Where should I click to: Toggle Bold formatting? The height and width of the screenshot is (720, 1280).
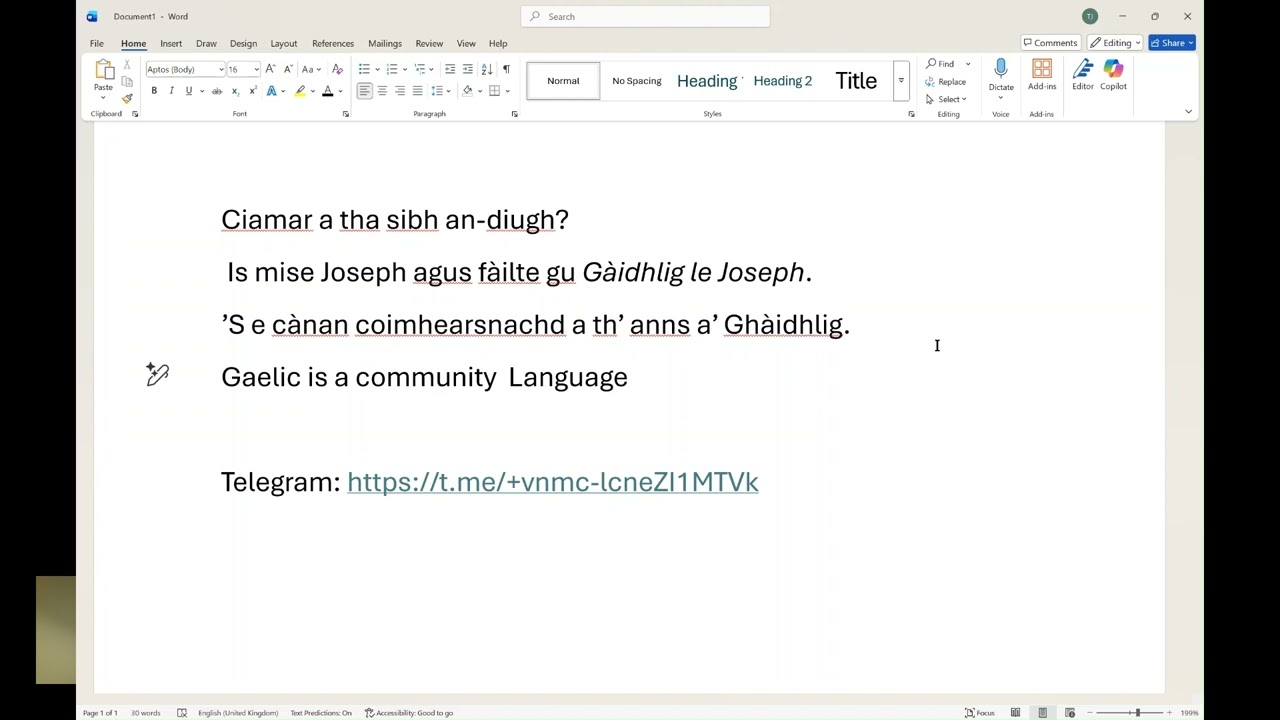154,91
